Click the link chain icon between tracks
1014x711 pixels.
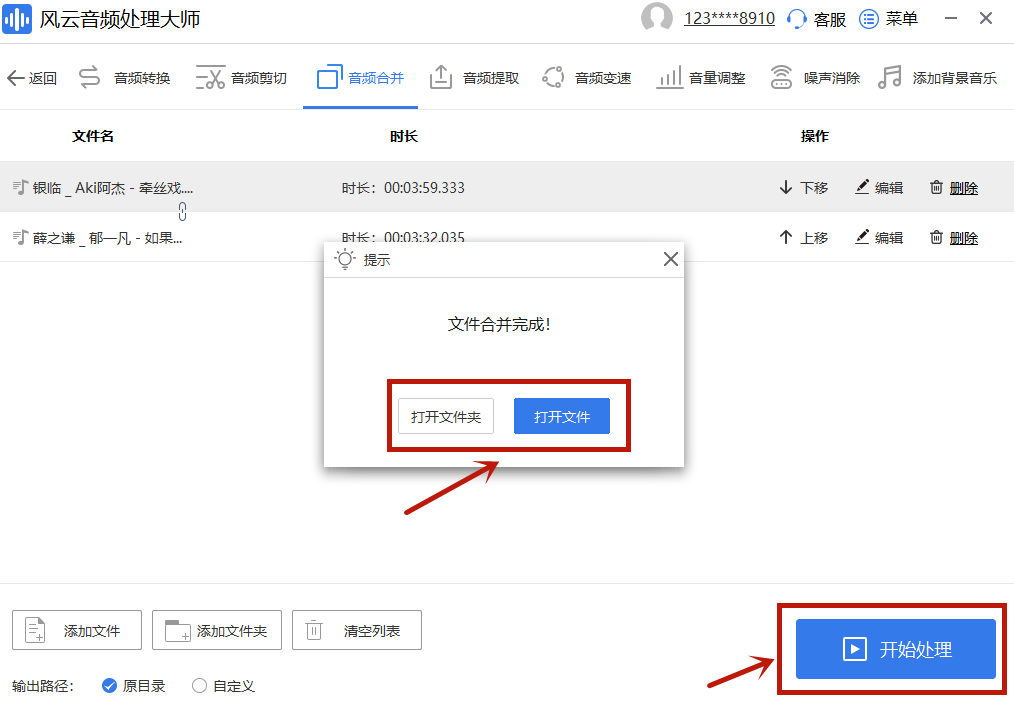pos(182,212)
